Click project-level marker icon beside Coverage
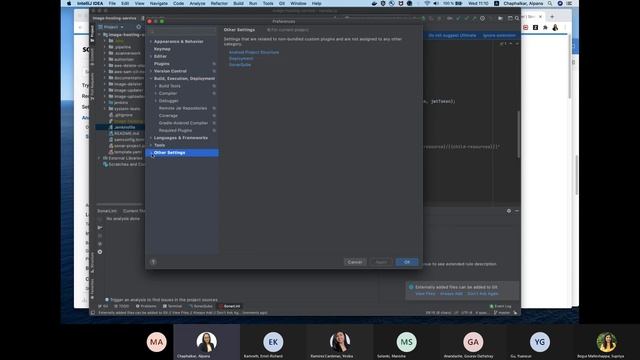This screenshot has height=360, width=640. (x=214, y=116)
